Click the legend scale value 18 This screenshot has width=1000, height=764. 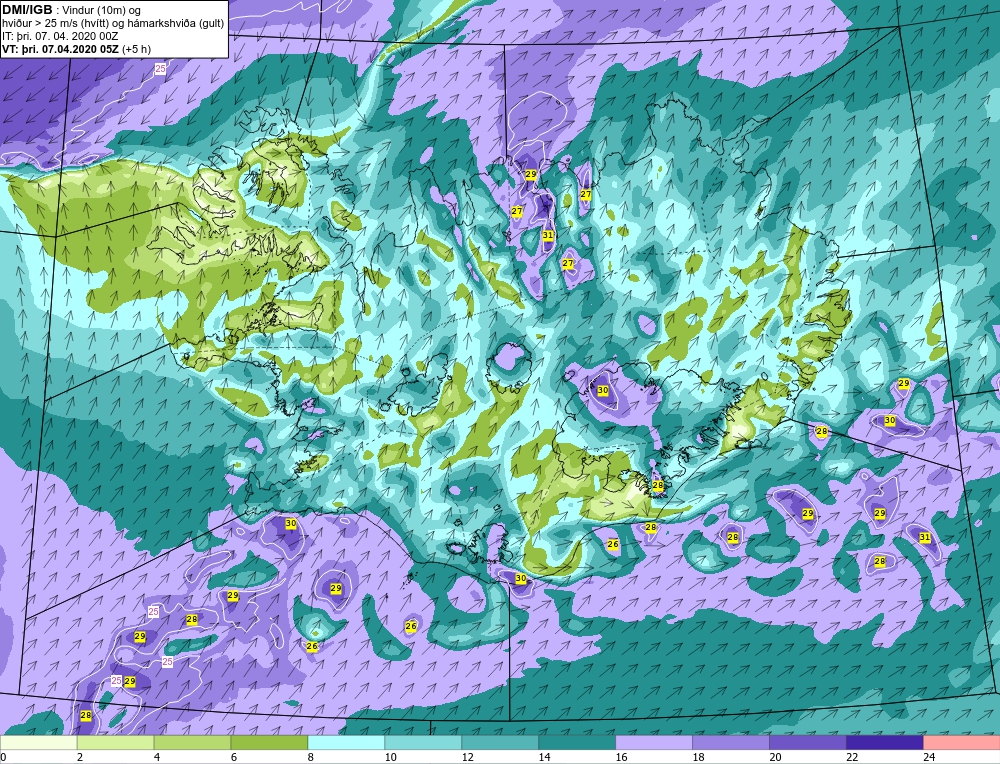point(698,757)
